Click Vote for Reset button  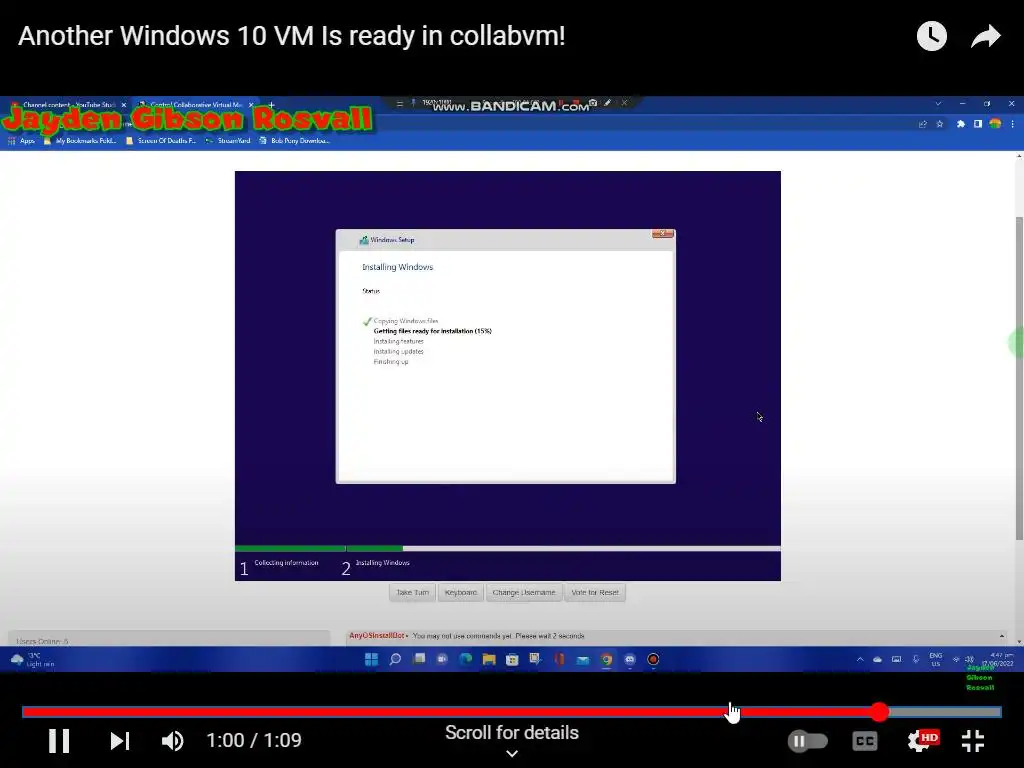click(594, 592)
